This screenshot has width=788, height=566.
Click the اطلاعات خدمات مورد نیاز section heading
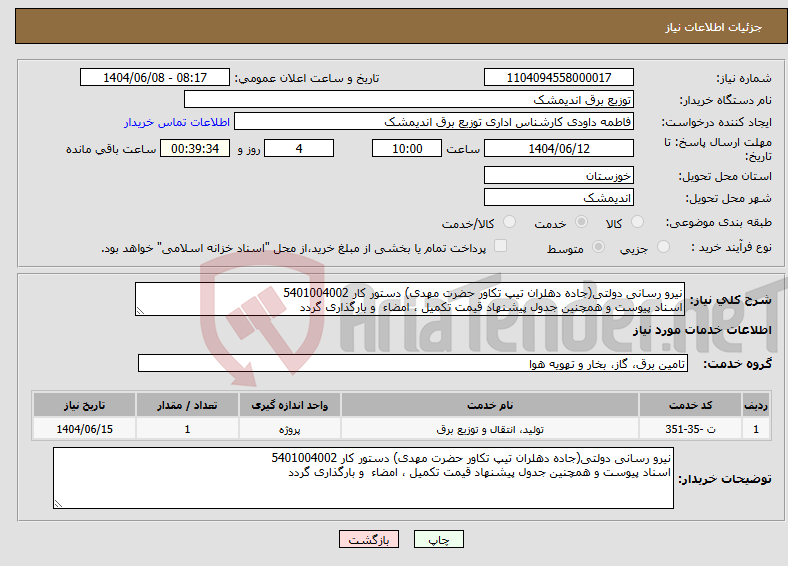click(702, 330)
